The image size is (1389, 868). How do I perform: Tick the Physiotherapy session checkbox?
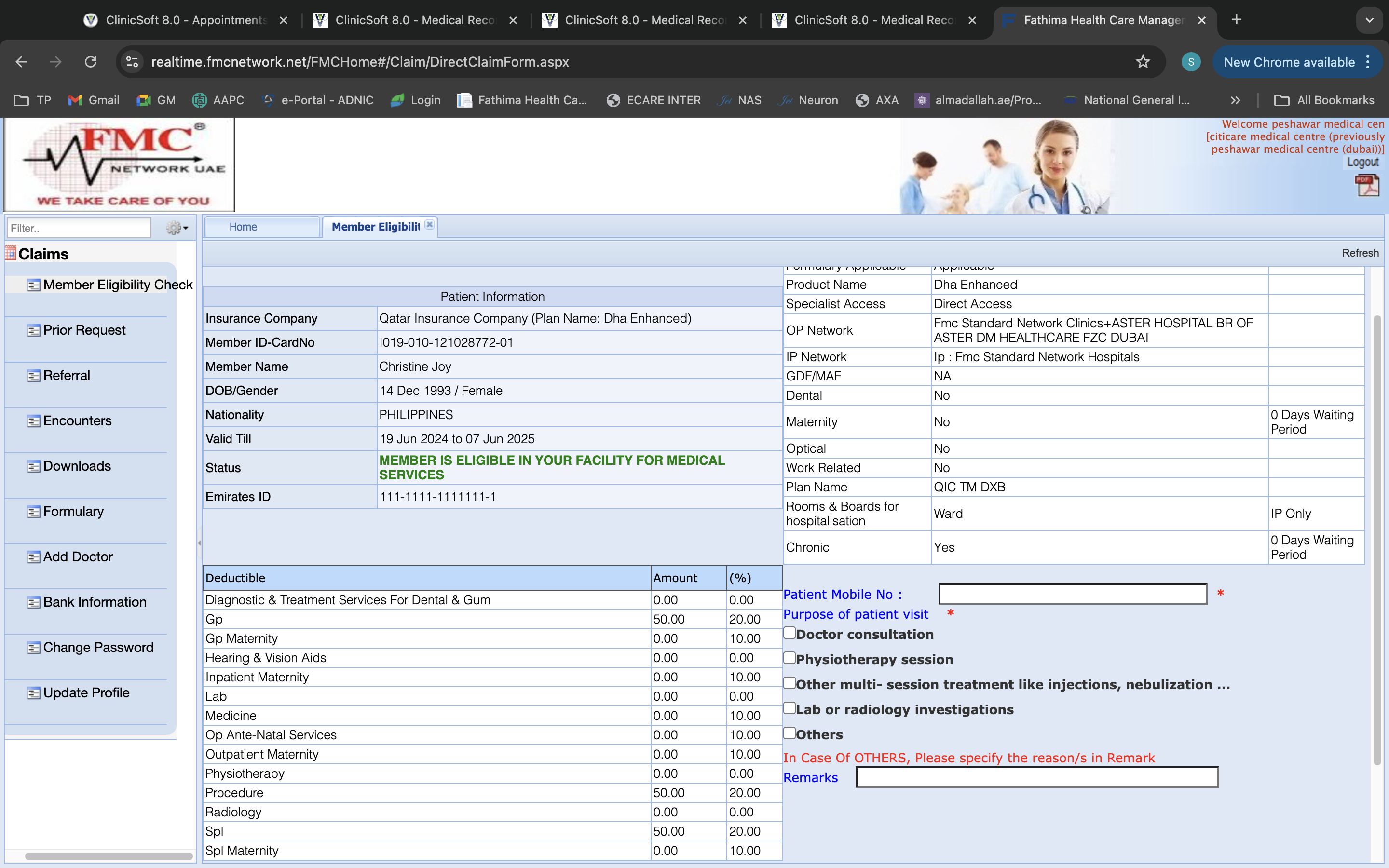790,658
